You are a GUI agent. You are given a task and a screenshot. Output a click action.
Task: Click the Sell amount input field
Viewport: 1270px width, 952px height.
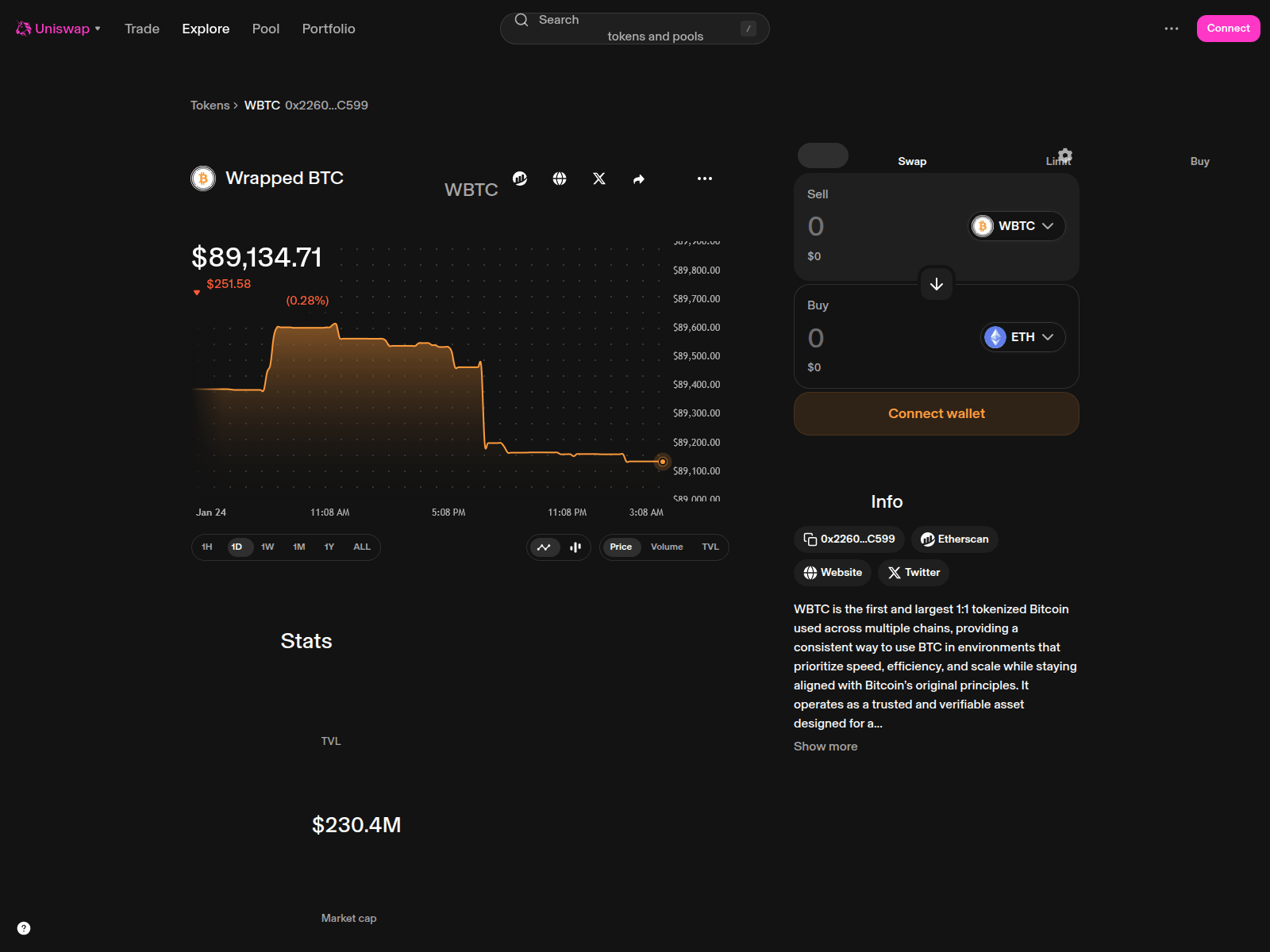click(x=881, y=227)
